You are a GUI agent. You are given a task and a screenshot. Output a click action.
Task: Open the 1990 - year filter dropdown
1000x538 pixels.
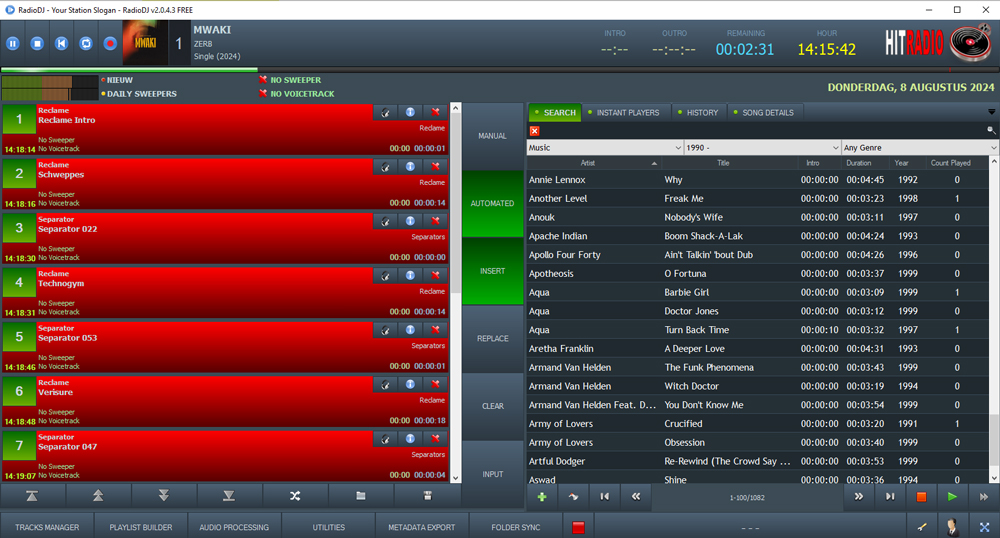point(762,147)
